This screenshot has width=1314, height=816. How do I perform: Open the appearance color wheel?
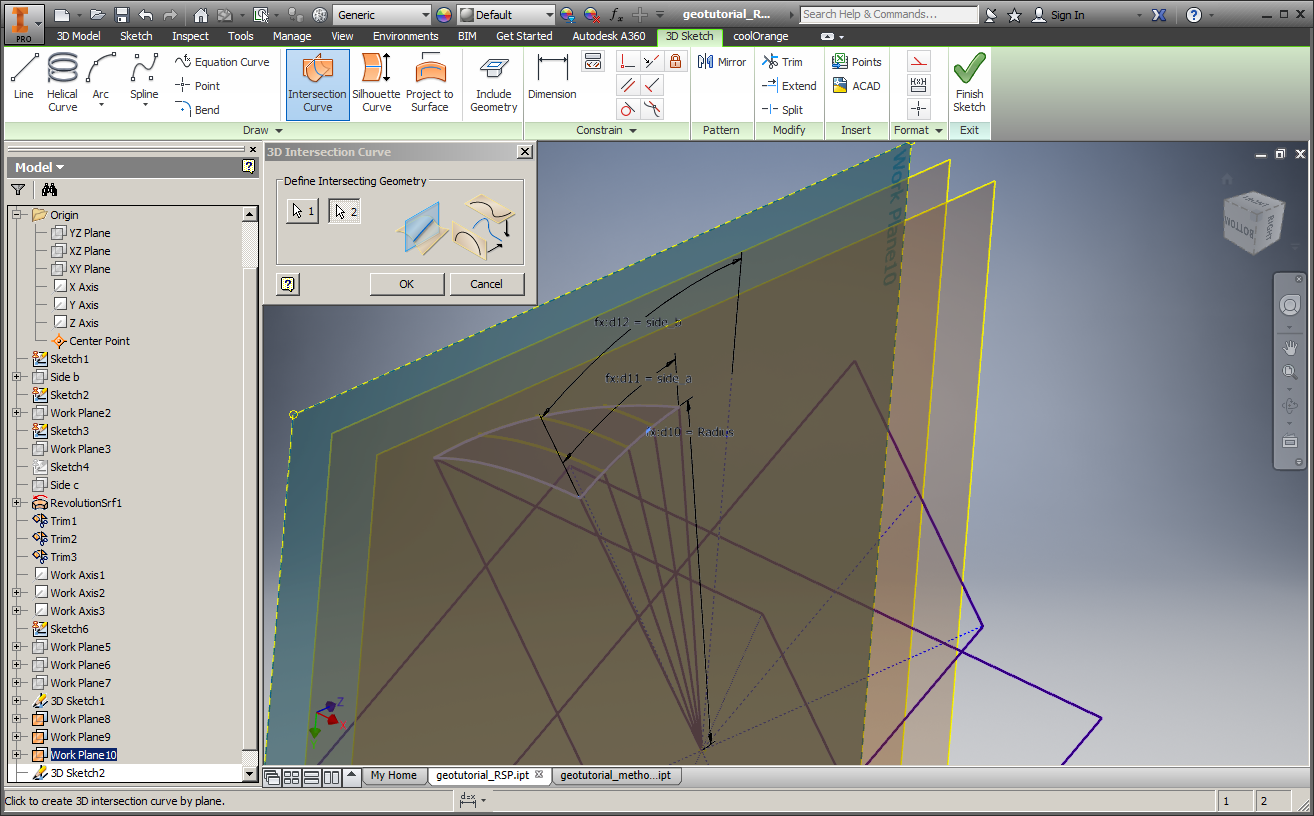click(x=444, y=15)
